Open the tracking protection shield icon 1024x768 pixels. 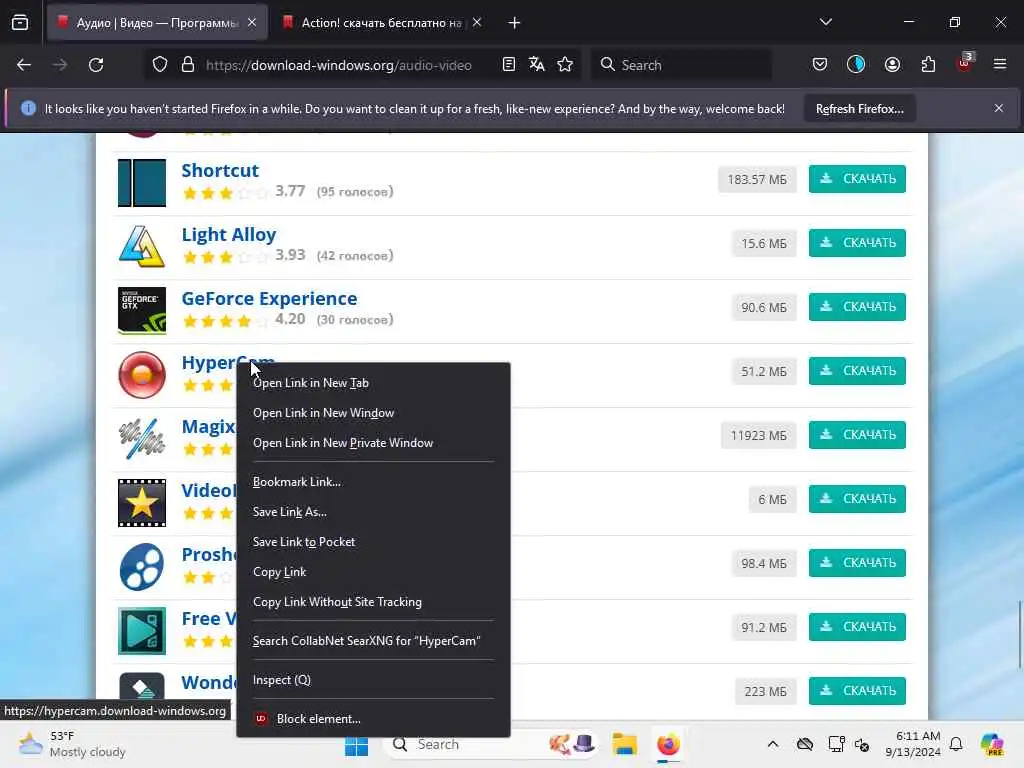click(160, 65)
